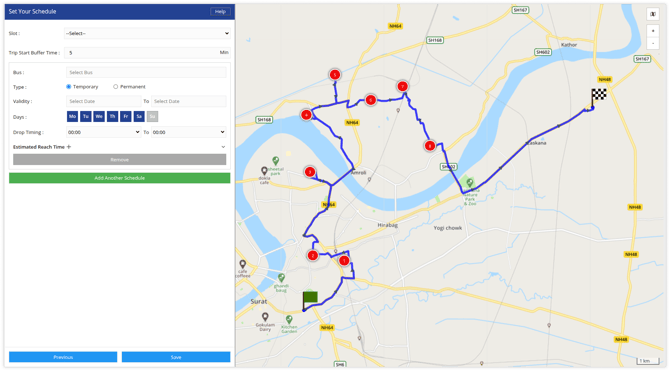Toggle the Fr day button
Screen dimensions: 670x371
click(x=126, y=116)
